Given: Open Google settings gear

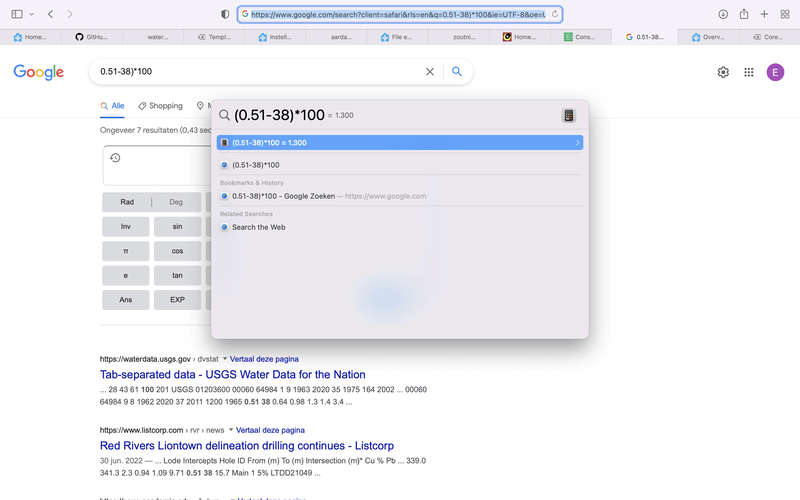Looking at the screenshot, I should click(723, 72).
